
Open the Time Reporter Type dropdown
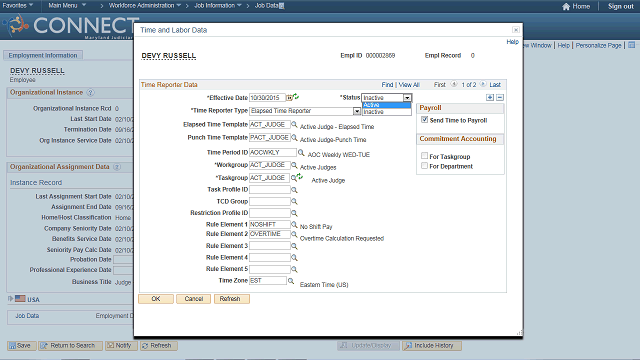click(357, 111)
